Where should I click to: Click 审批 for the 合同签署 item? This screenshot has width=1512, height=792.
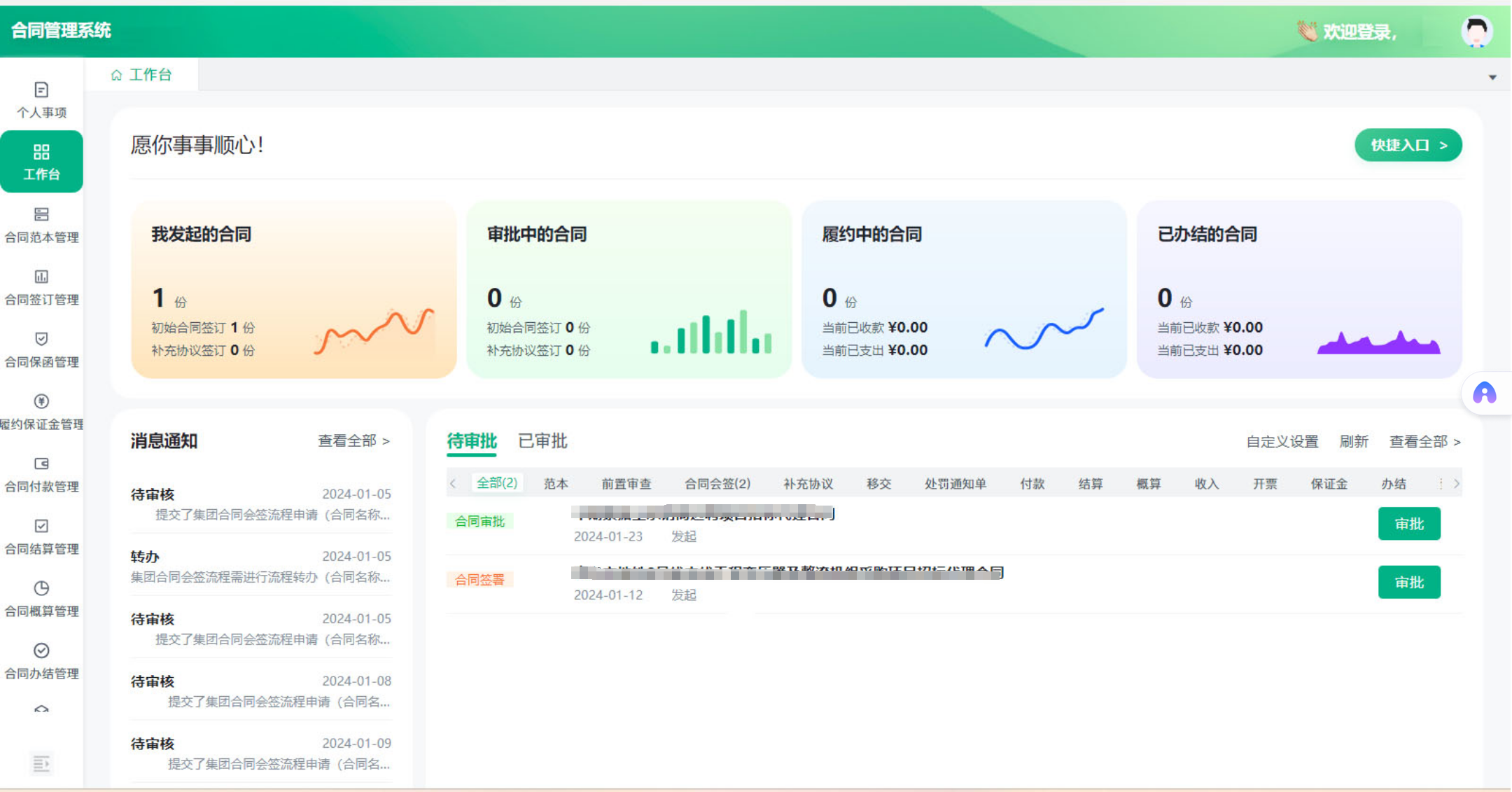coord(1408,583)
